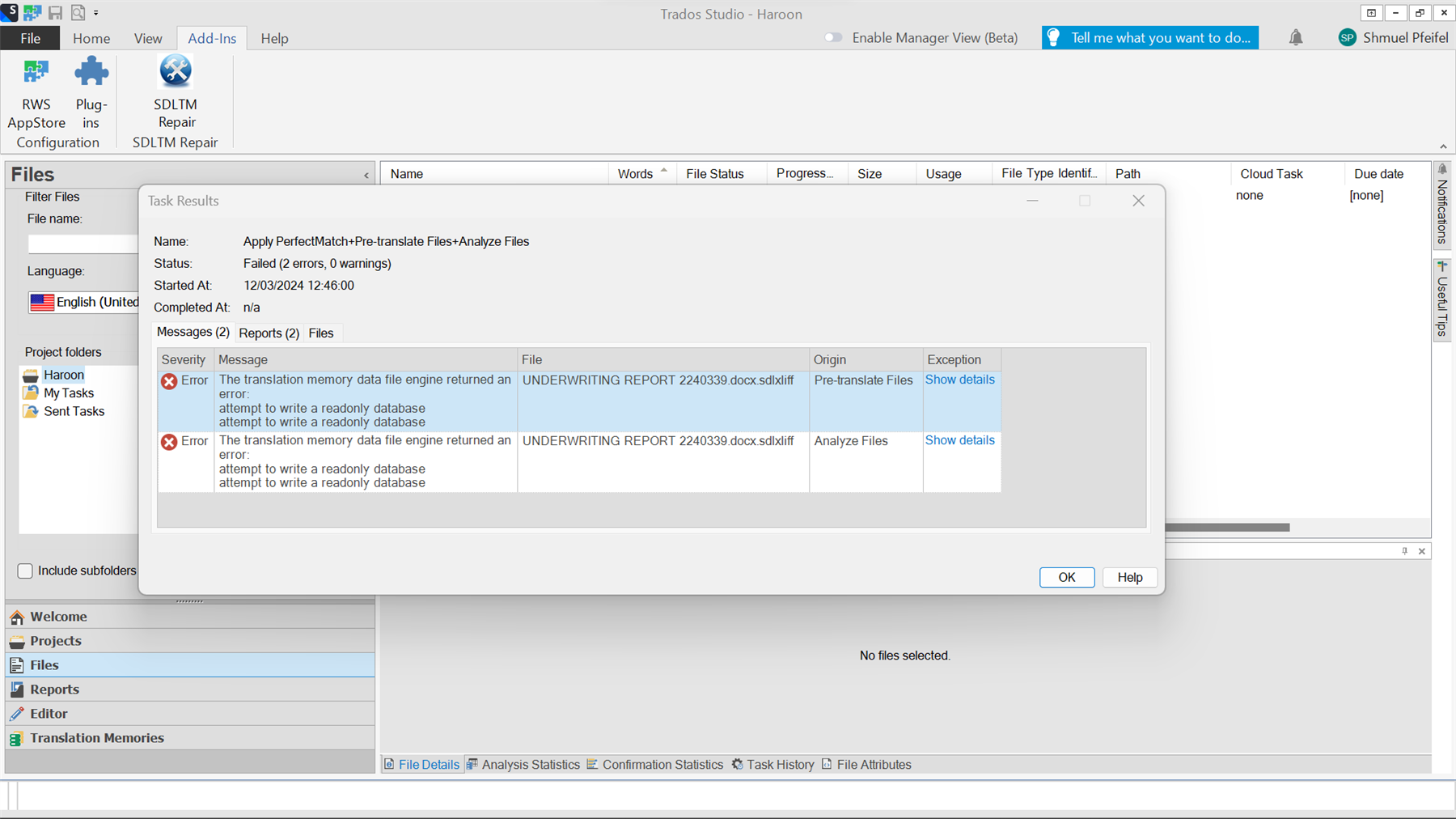Switch to the Messages (2) tab

193,332
